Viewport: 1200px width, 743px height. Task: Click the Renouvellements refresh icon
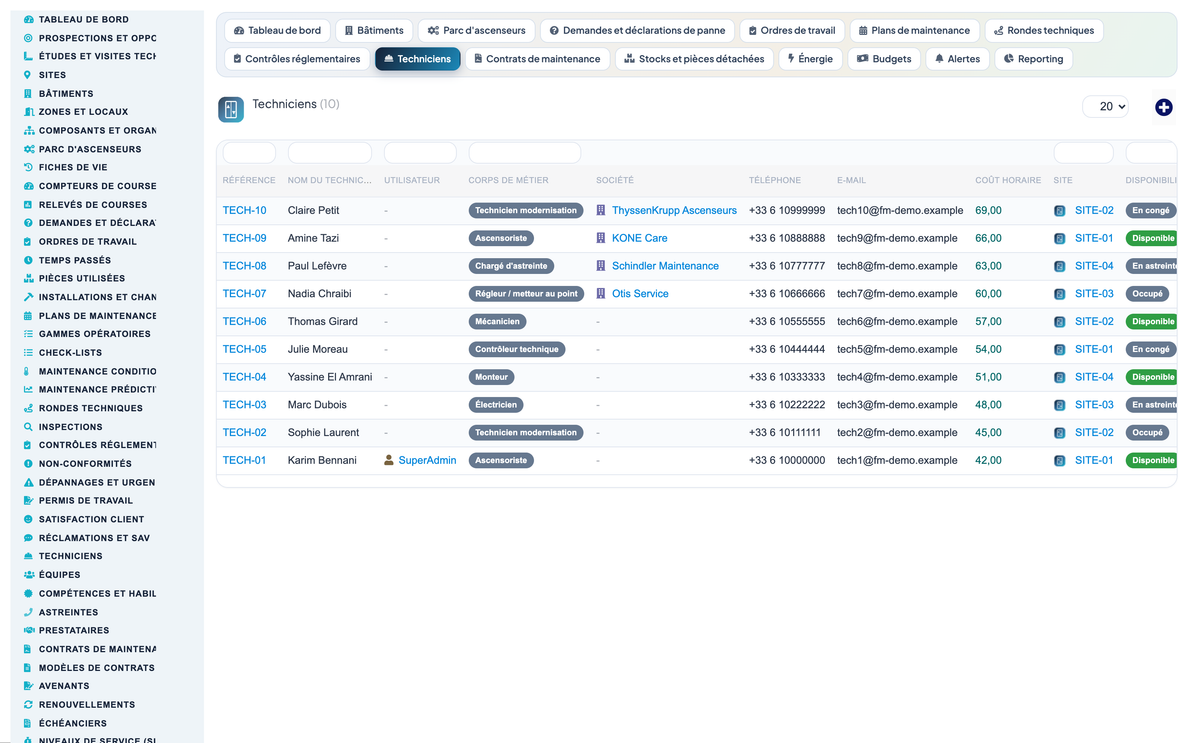click(28, 704)
